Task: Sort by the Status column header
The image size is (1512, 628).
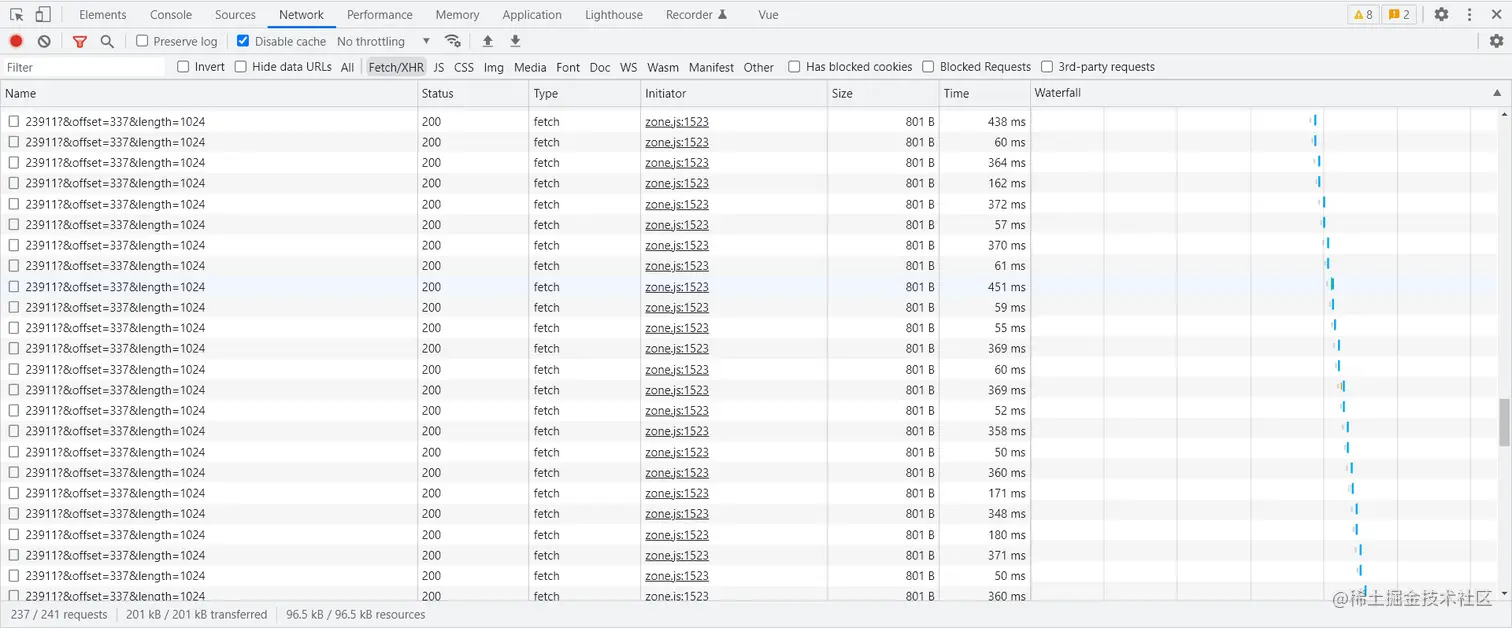Action: pyautogui.click(x=473, y=93)
